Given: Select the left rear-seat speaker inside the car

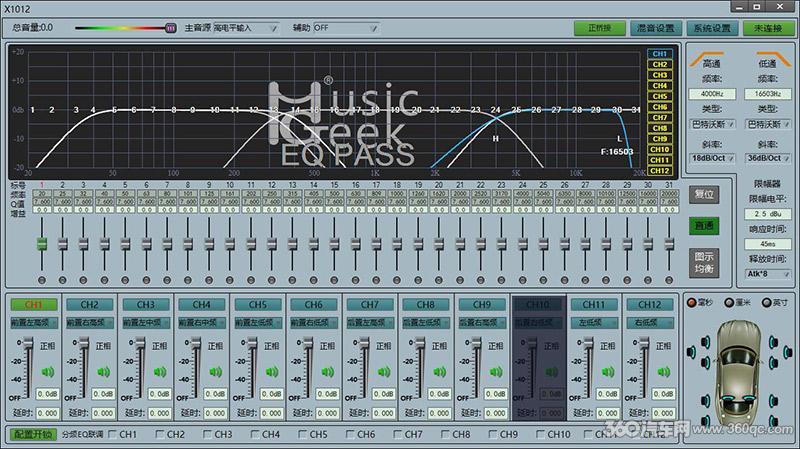Looking at the screenshot, I should [728, 399].
